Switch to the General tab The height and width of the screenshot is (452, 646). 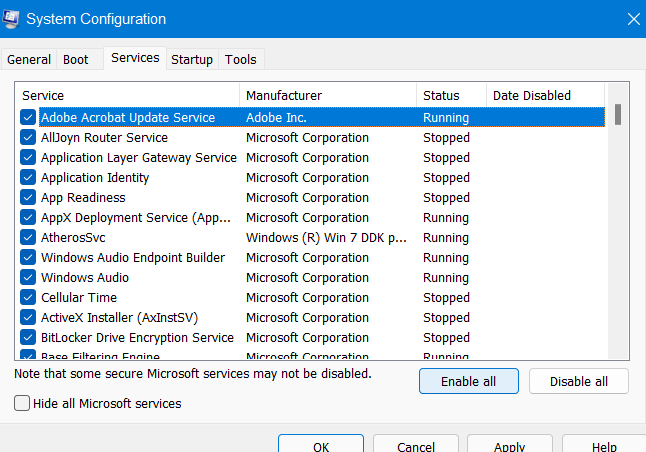tap(29, 60)
